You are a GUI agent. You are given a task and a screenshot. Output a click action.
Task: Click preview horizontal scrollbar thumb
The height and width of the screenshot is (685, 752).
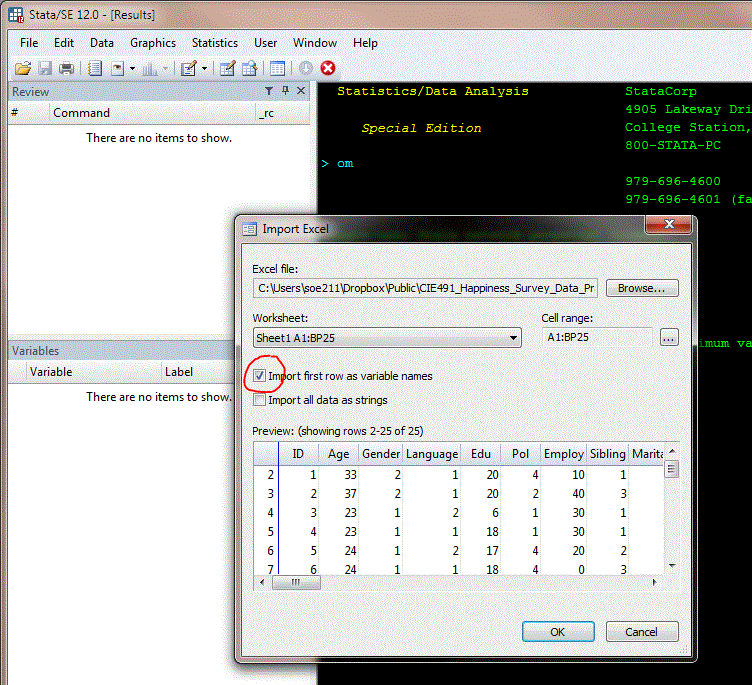click(296, 582)
